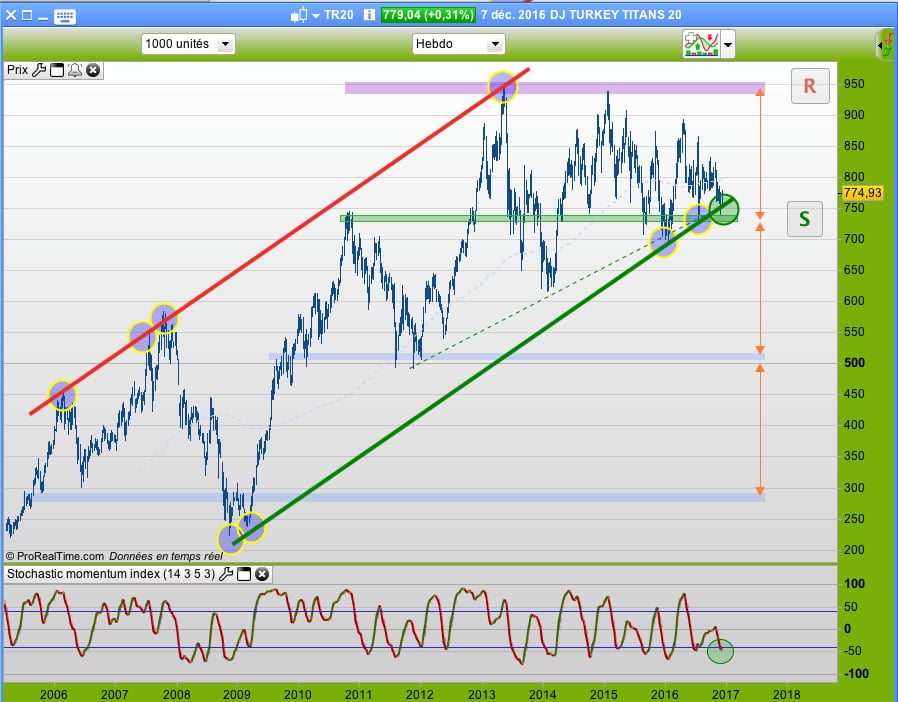Select the green support zone near 735
The image size is (898, 702).
coord(538,218)
